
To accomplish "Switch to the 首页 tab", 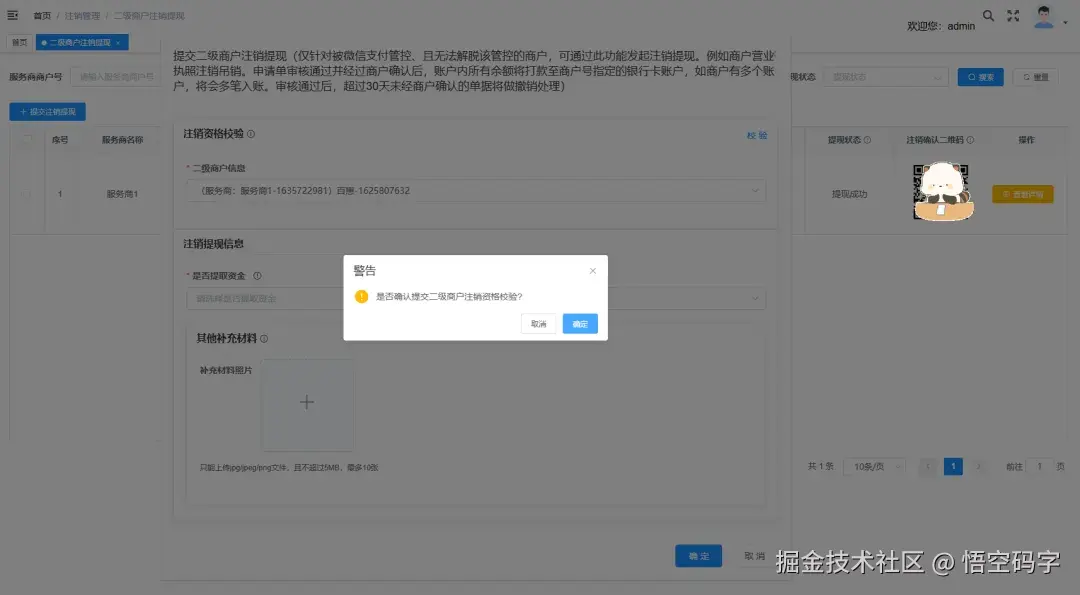I will point(18,42).
